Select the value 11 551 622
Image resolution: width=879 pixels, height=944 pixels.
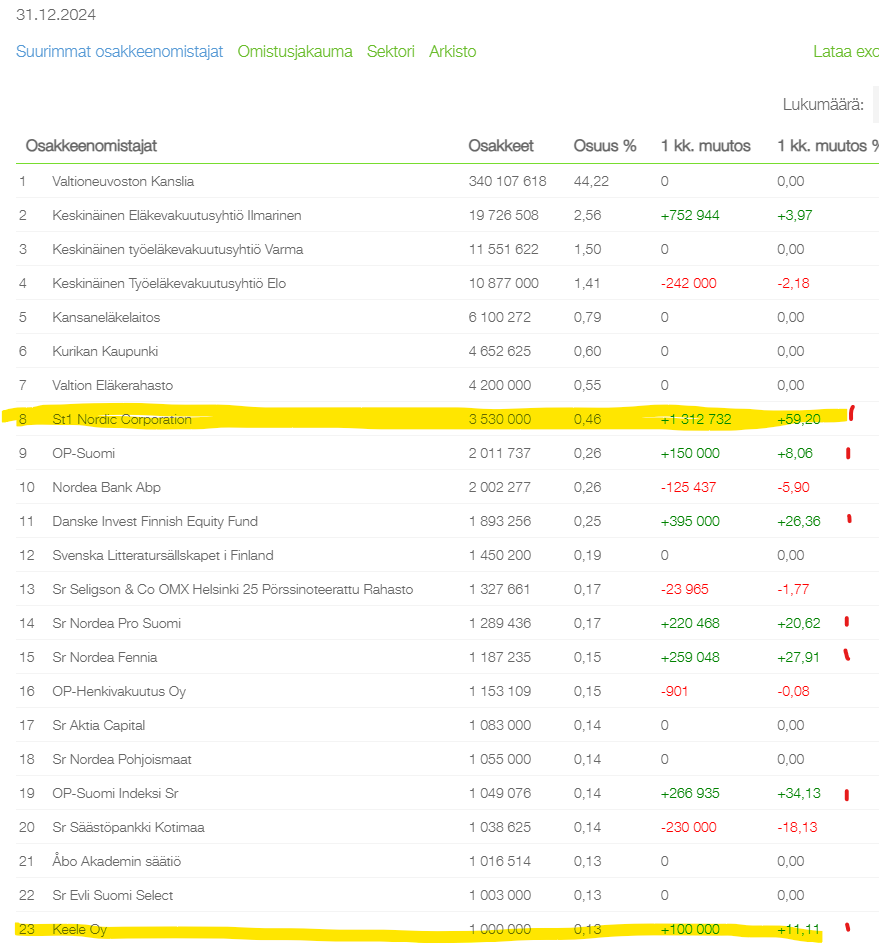coord(504,249)
